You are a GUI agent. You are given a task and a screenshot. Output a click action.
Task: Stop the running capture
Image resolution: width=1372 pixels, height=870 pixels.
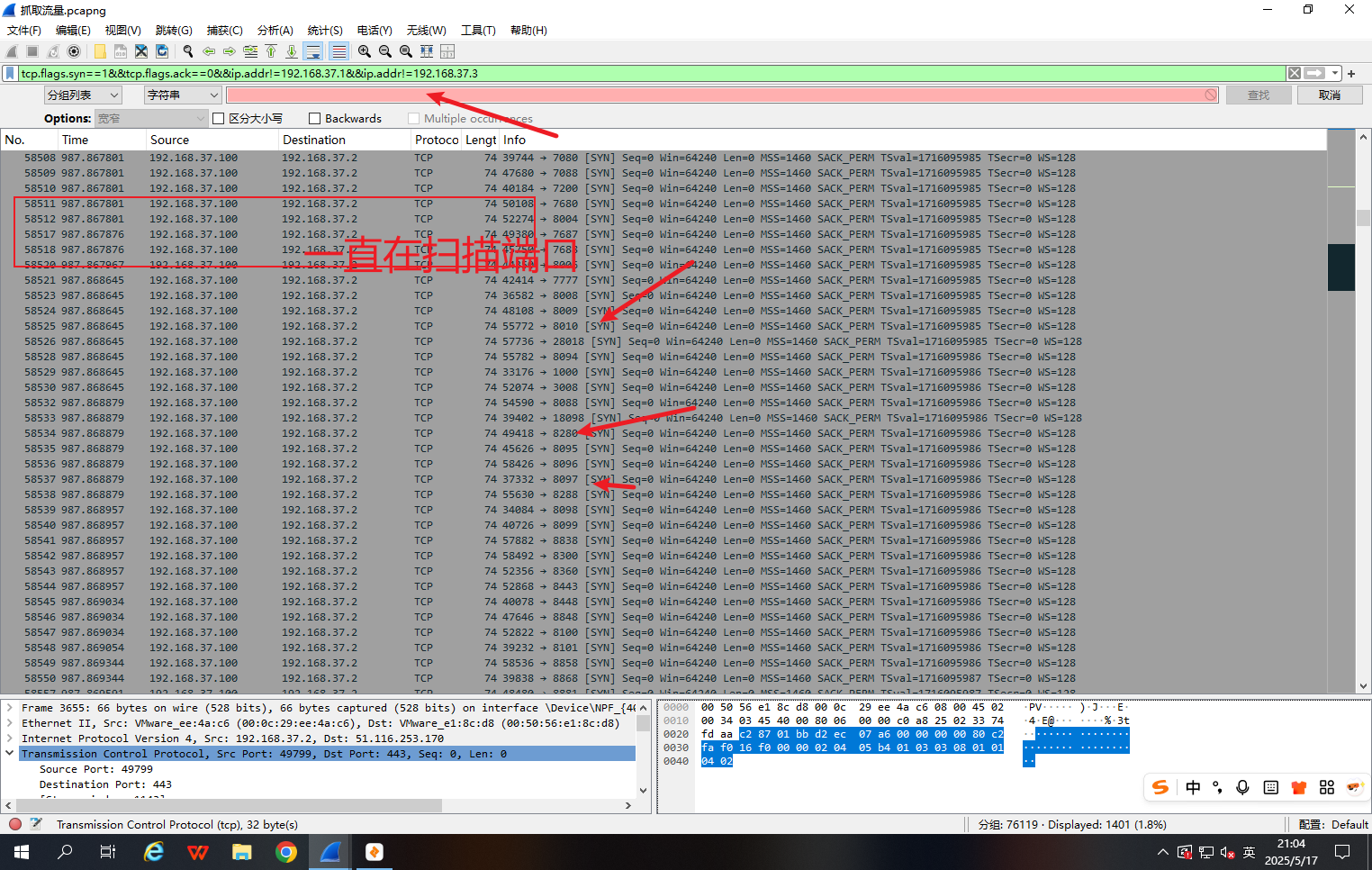pos(32,51)
